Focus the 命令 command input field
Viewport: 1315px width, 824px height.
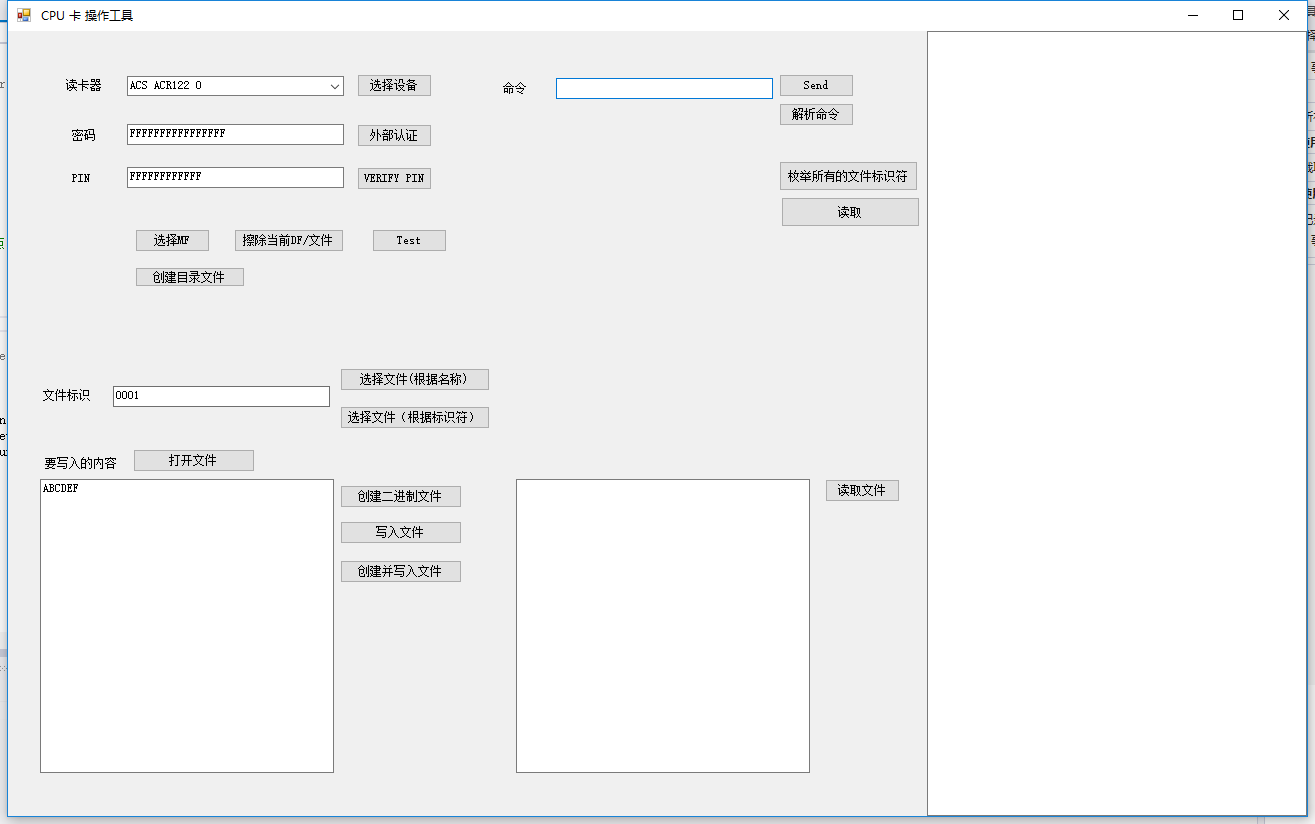(664, 88)
